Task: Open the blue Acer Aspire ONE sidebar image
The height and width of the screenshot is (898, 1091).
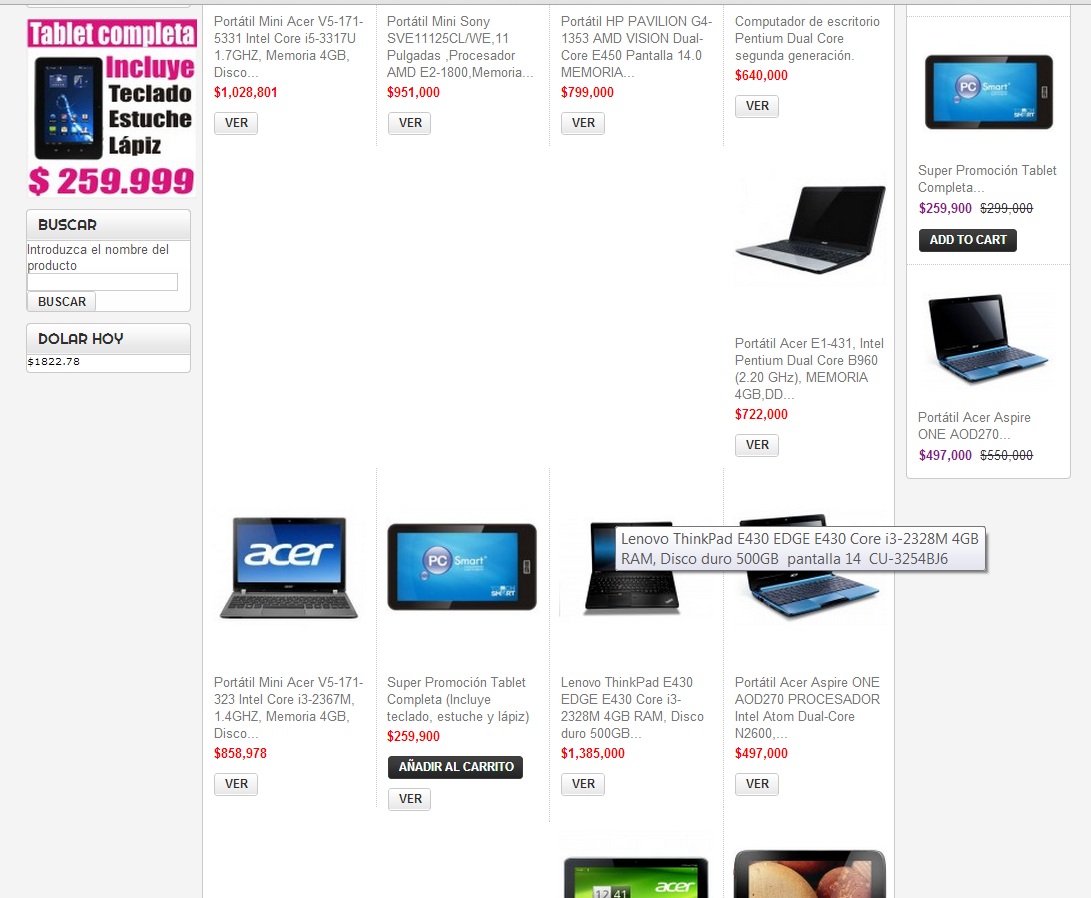Action: 989,339
